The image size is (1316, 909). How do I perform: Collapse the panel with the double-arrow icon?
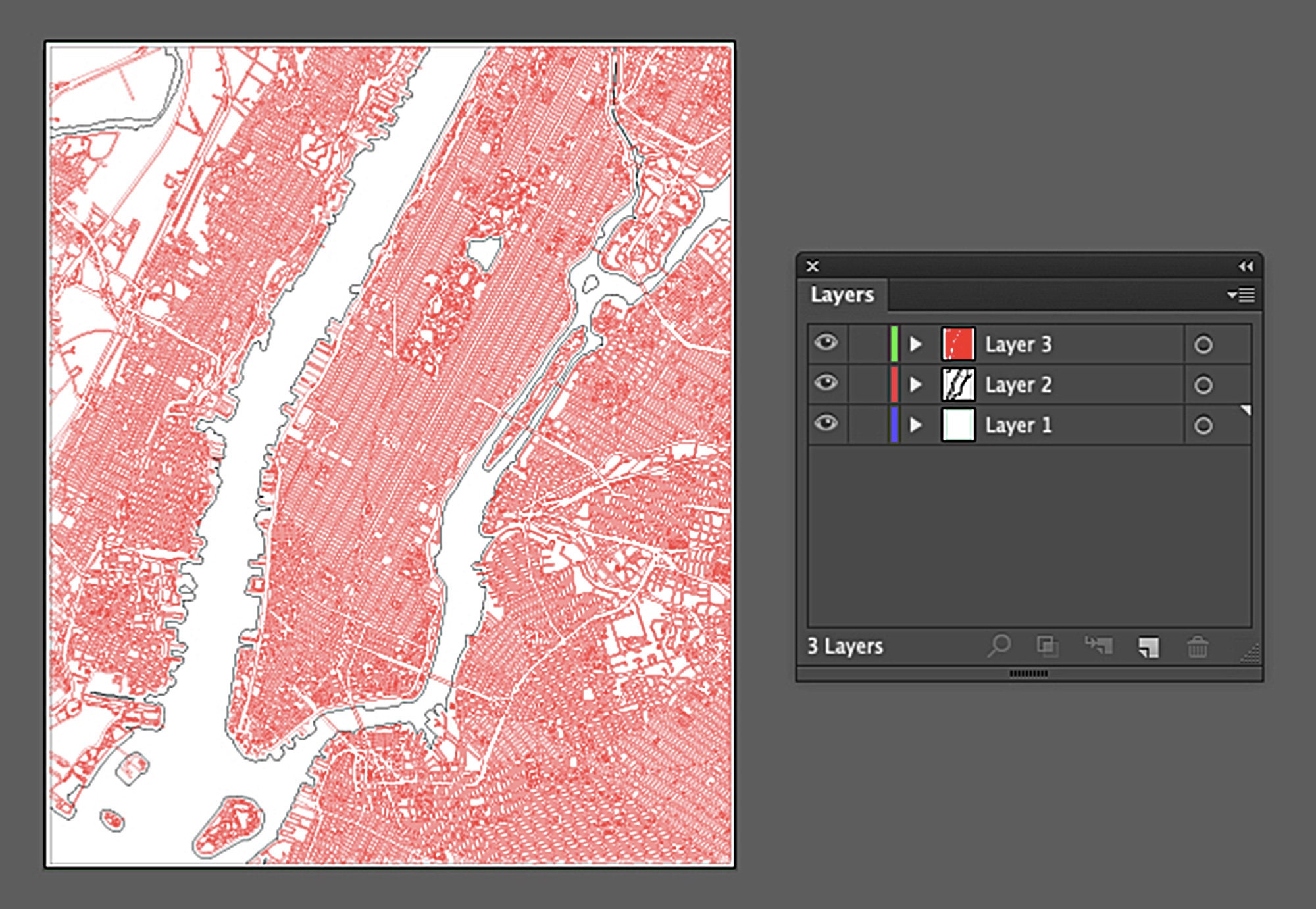pyautogui.click(x=1244, y=267)
